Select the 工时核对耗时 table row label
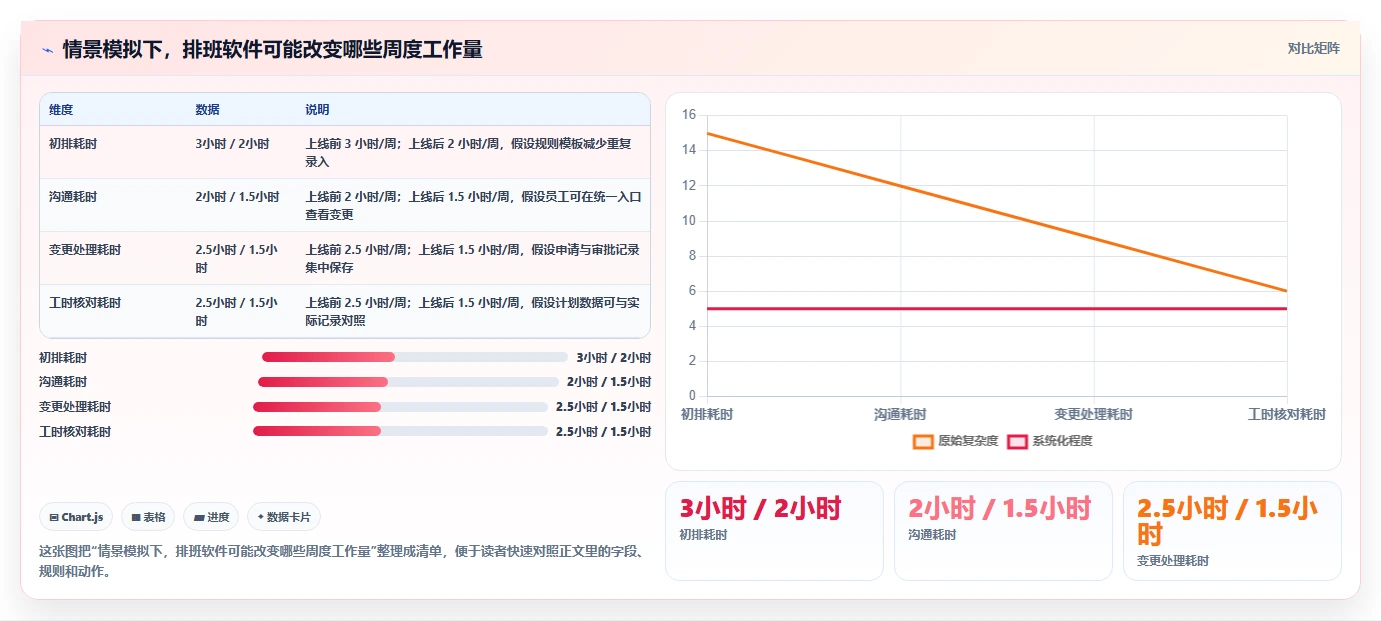The height and width of the screenshot is (621, 1381). 85,303
